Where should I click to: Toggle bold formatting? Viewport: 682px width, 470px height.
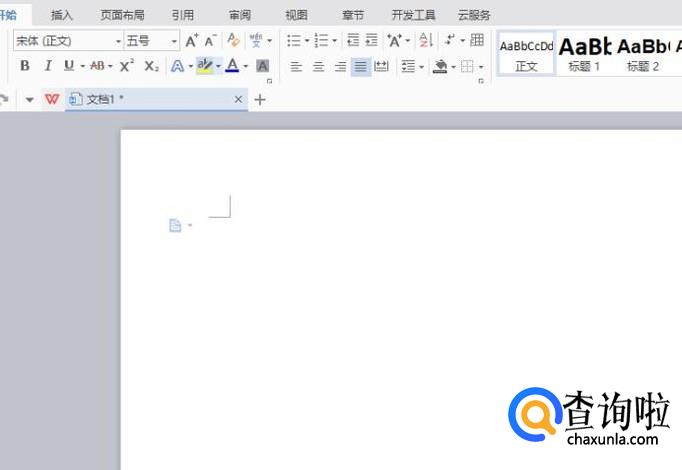pyautogui.click(x=25, y=66)
